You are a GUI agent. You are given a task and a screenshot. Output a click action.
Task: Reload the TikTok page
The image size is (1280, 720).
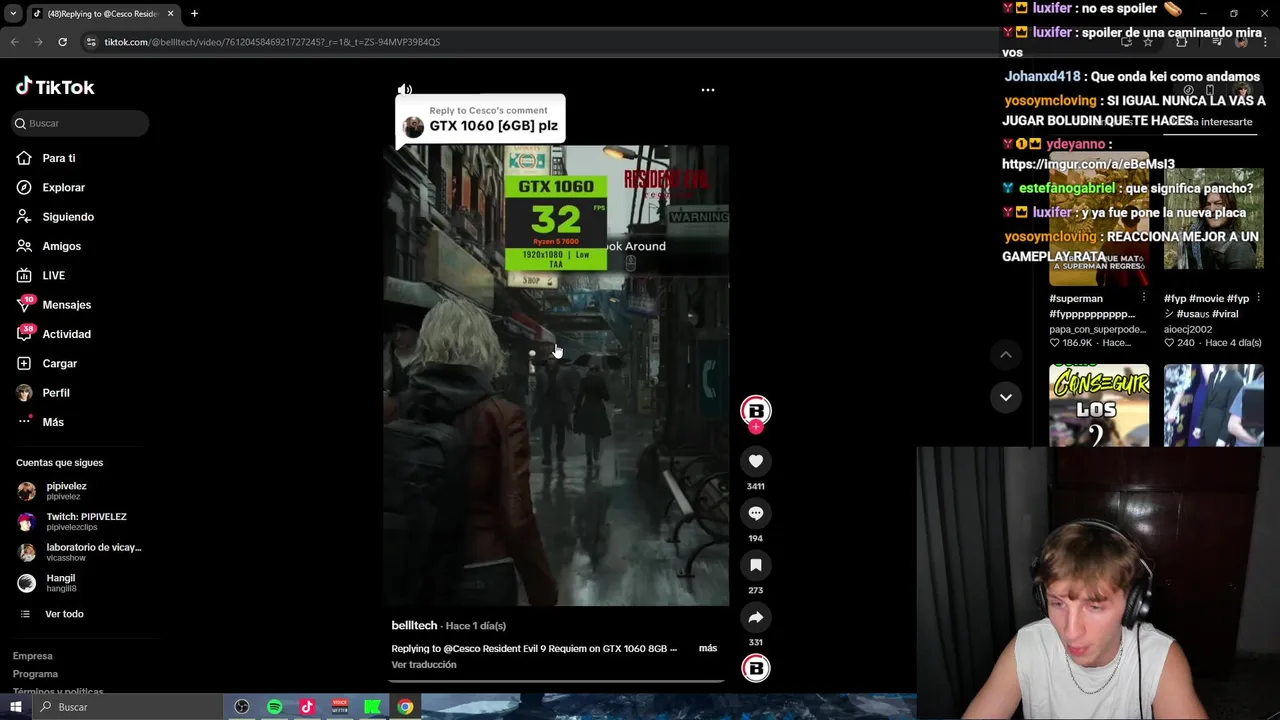[62, 42]
